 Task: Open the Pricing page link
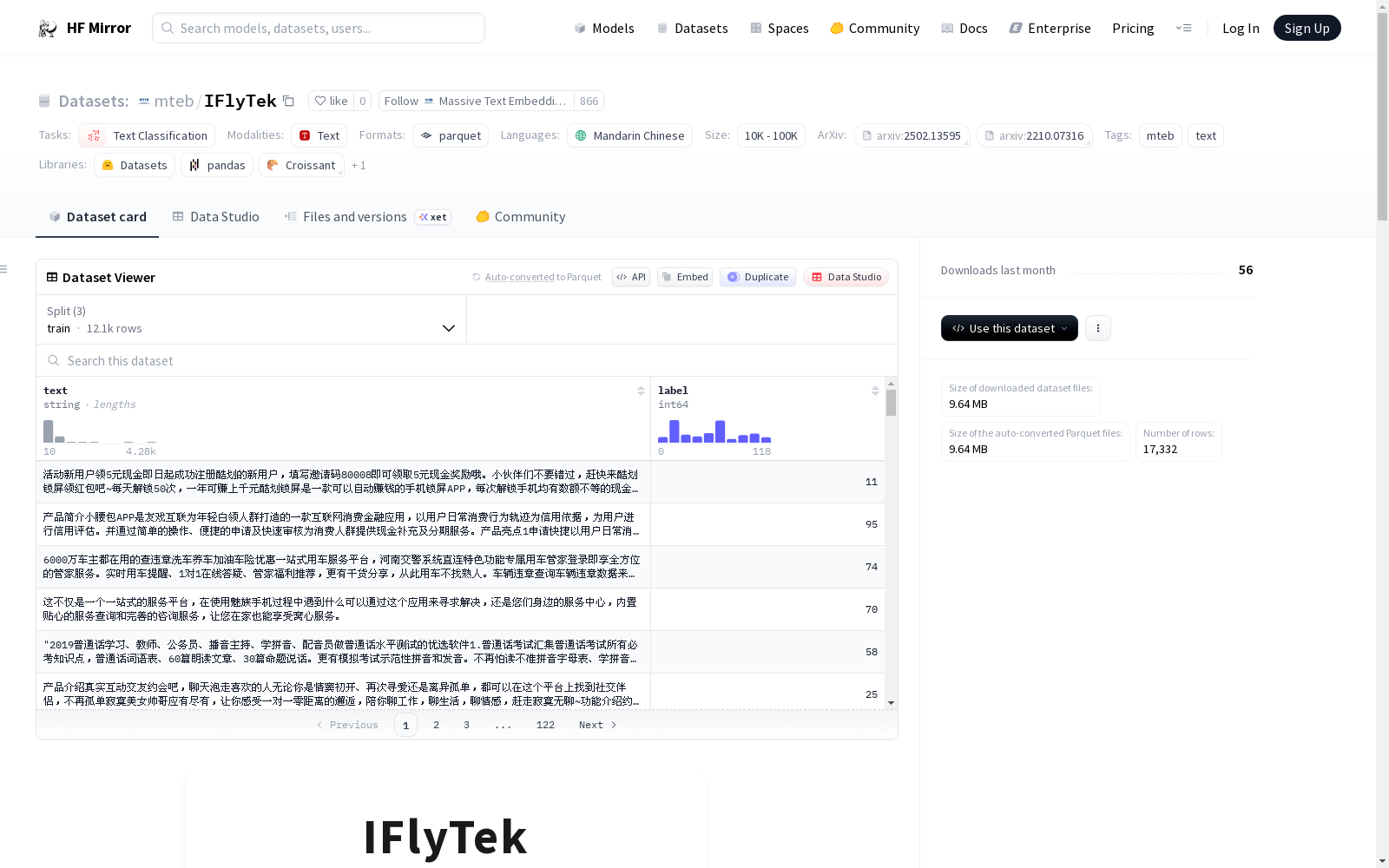coord(1133,29)
